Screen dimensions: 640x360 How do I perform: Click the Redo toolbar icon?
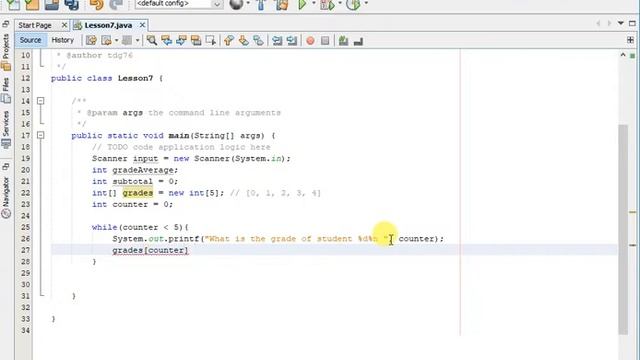click(116, 4)
